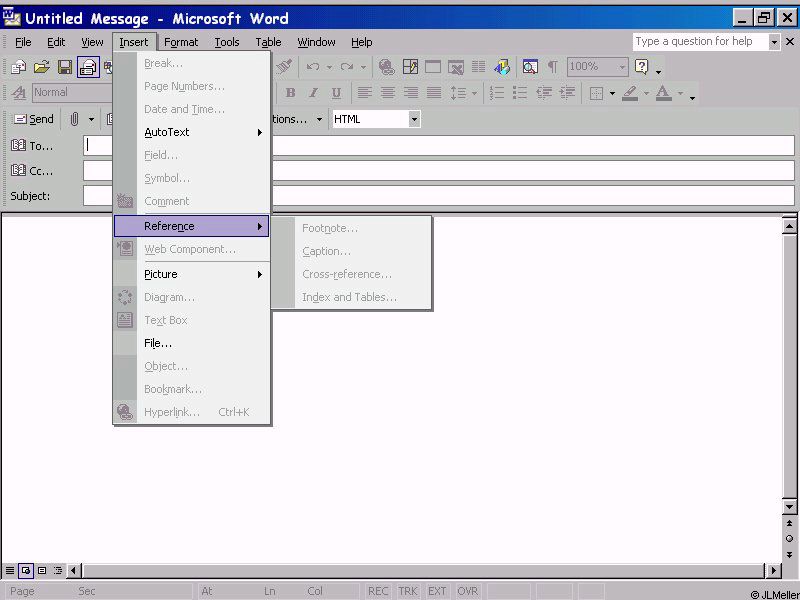Screen dimensions: 800x600
Task: Toggle OVR overtype mode in status bar
Action: coord(468,591)
